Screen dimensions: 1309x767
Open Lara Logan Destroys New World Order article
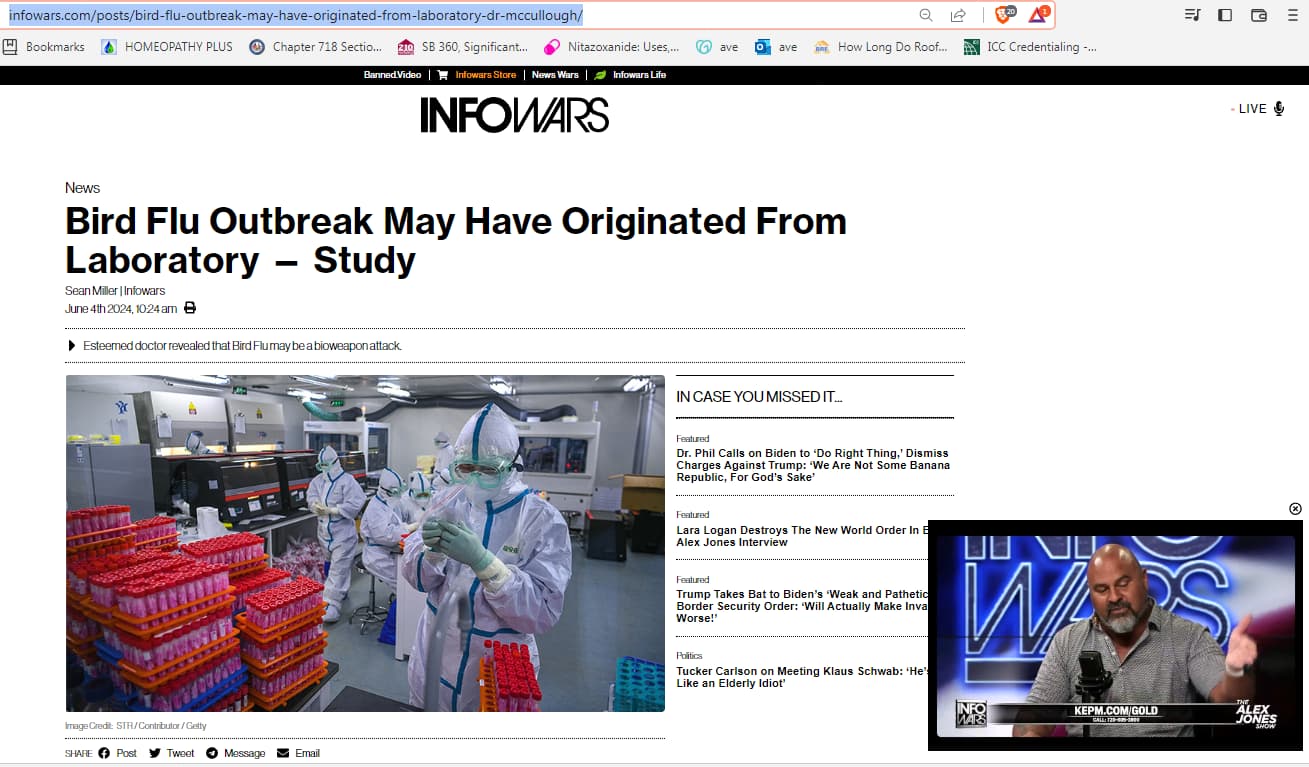(802, 536)
